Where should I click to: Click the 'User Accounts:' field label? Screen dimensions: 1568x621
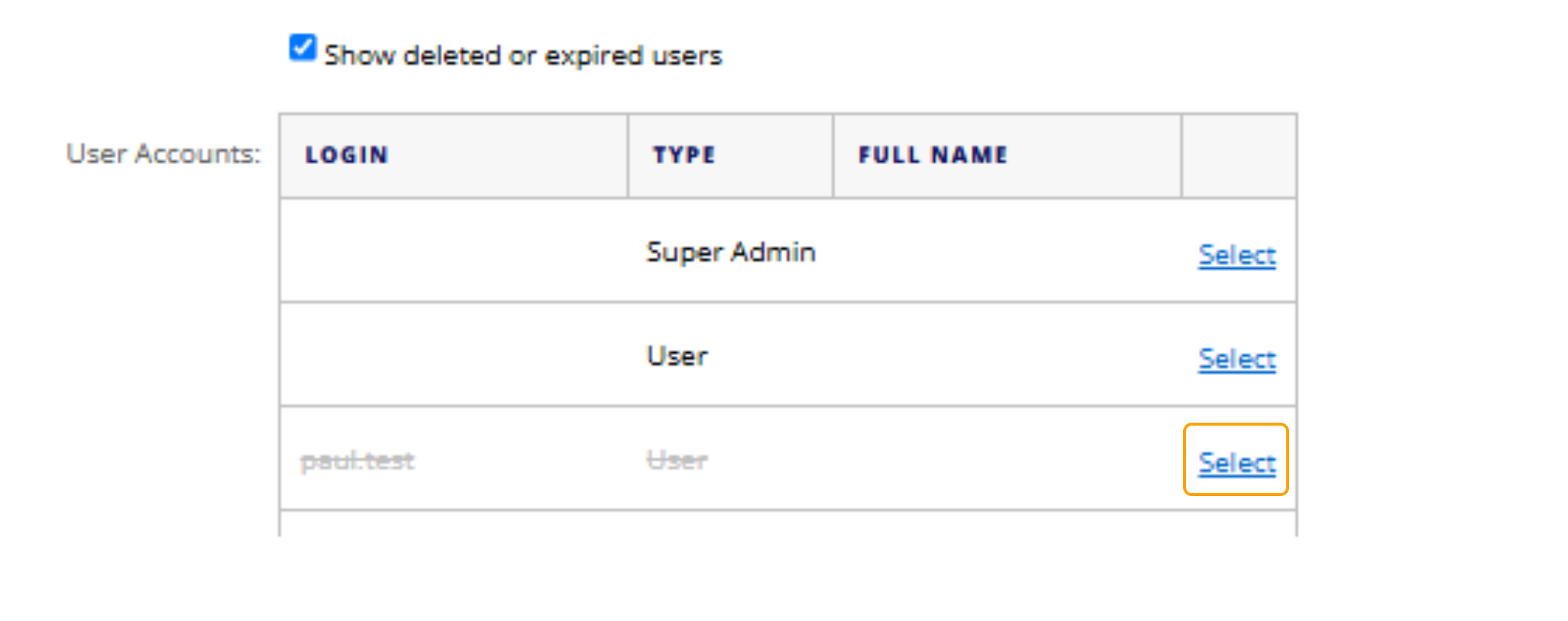pos(163,154)
